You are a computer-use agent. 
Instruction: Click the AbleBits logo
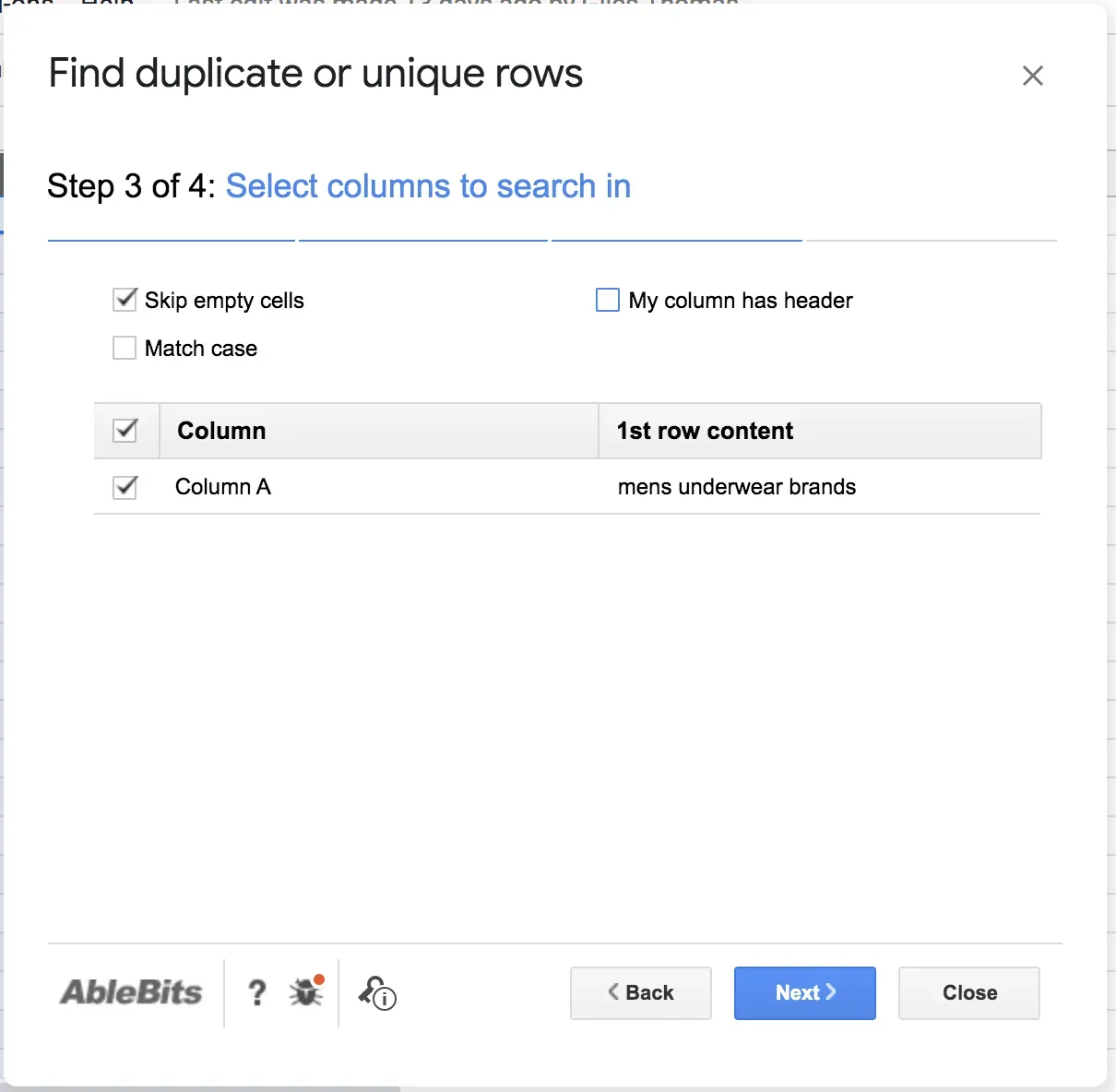click(x=131, y=992)
